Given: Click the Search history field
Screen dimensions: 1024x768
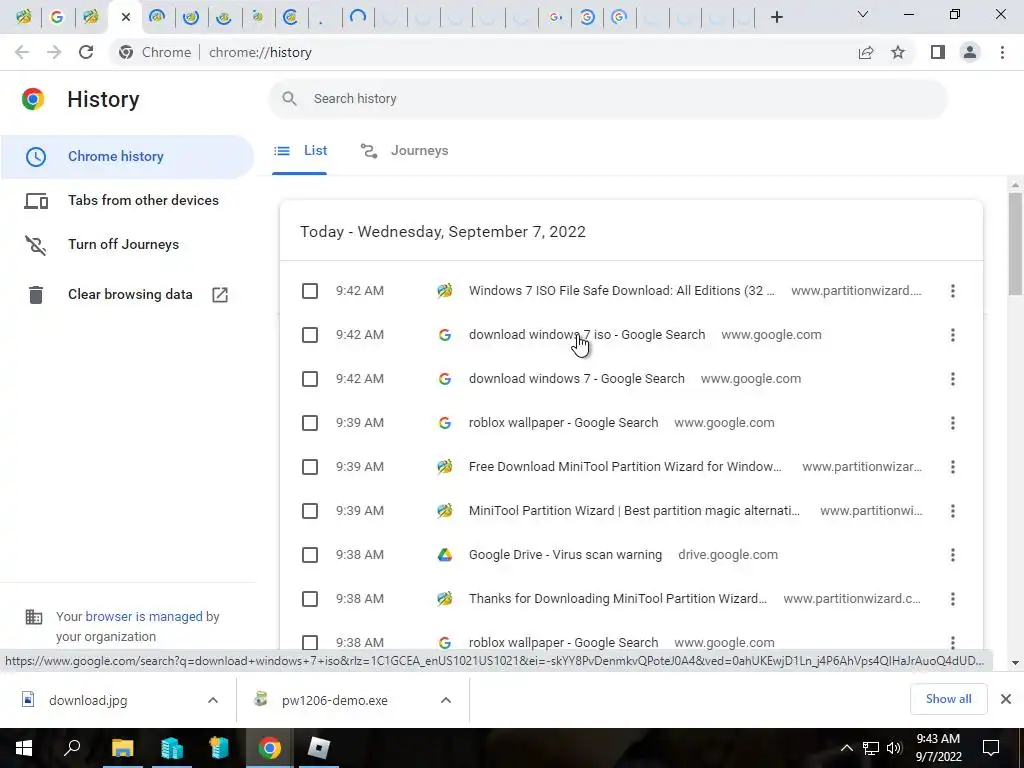Looking at the screenshot, I should coord(607,99).
